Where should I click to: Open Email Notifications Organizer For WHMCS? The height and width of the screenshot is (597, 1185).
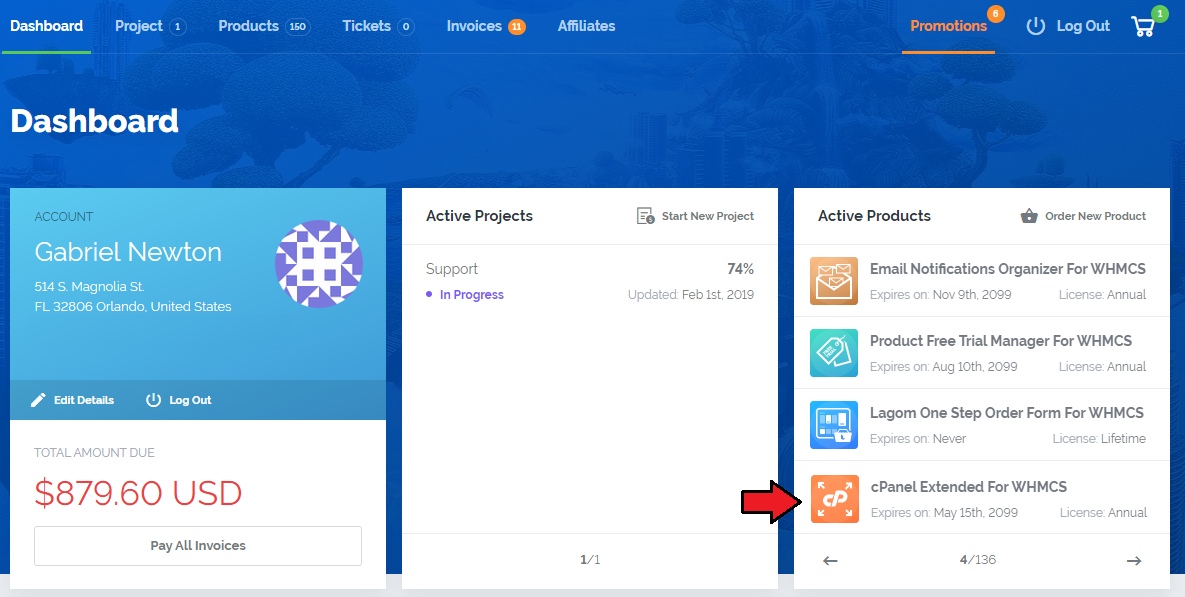point(1007,269)
